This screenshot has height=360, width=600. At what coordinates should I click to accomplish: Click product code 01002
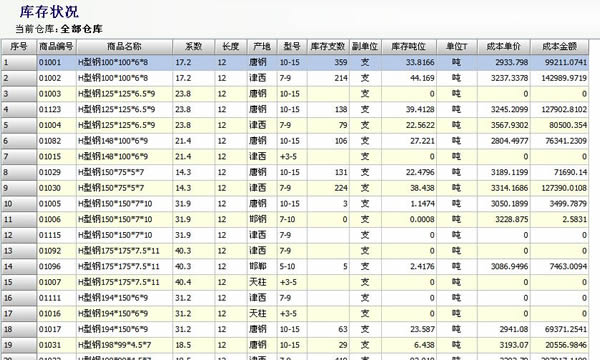[x=50, y=78]
